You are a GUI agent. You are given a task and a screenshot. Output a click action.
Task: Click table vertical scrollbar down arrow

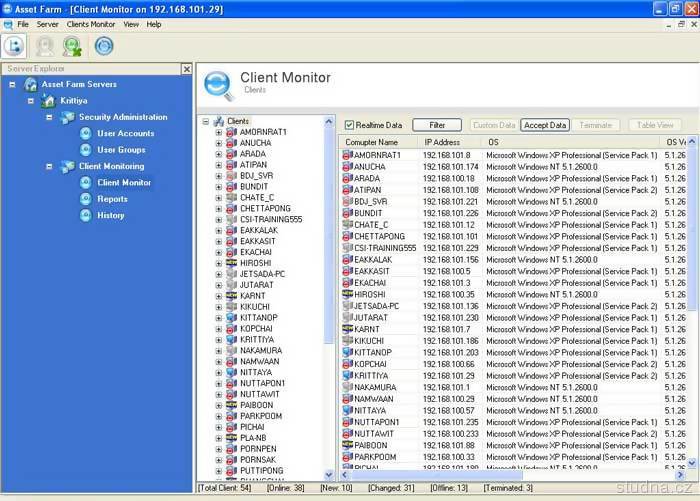(x=692, y=463)
